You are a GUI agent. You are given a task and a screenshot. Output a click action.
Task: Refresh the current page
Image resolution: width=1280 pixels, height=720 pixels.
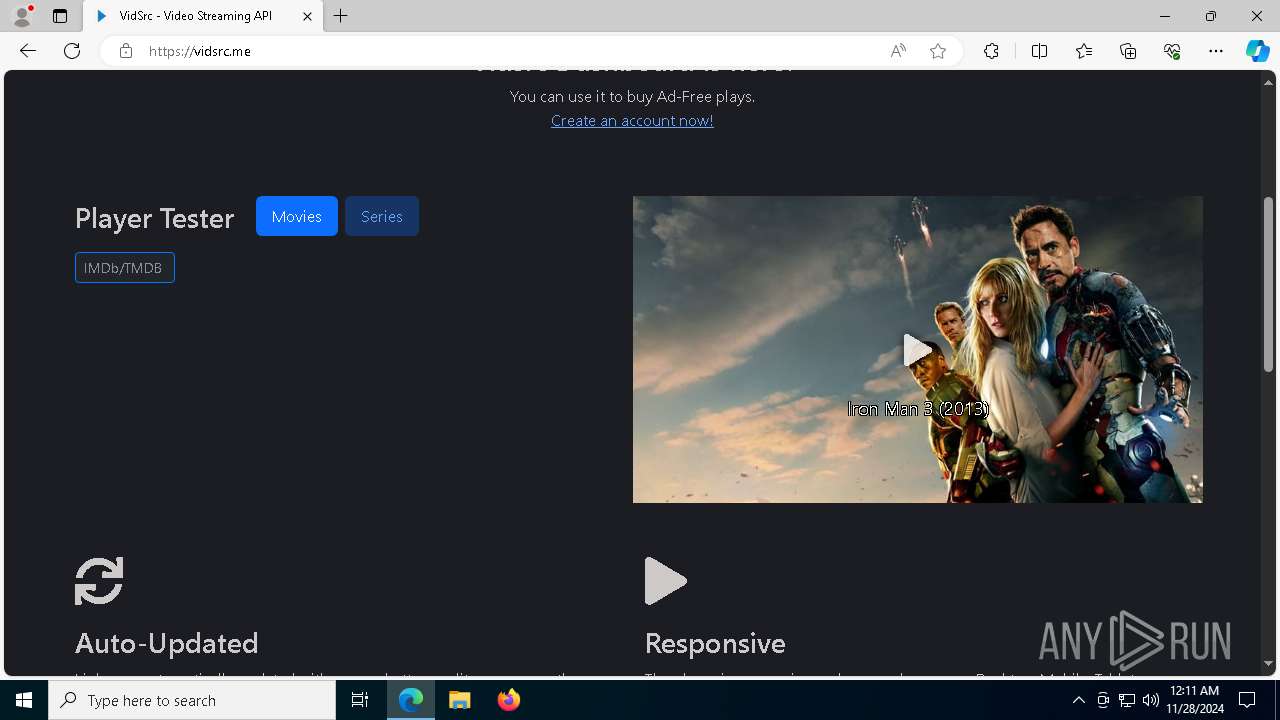(72, 51)
